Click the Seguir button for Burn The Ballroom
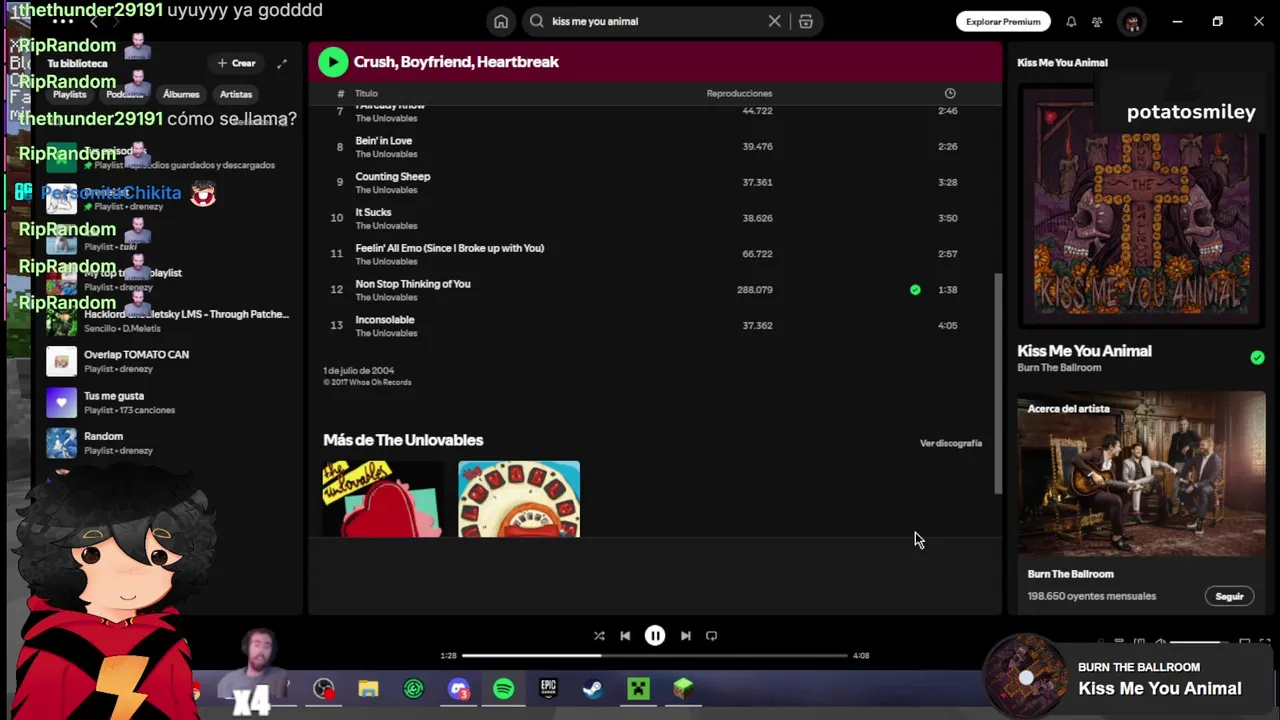1280x720 pixels. tap(1229, 596)
